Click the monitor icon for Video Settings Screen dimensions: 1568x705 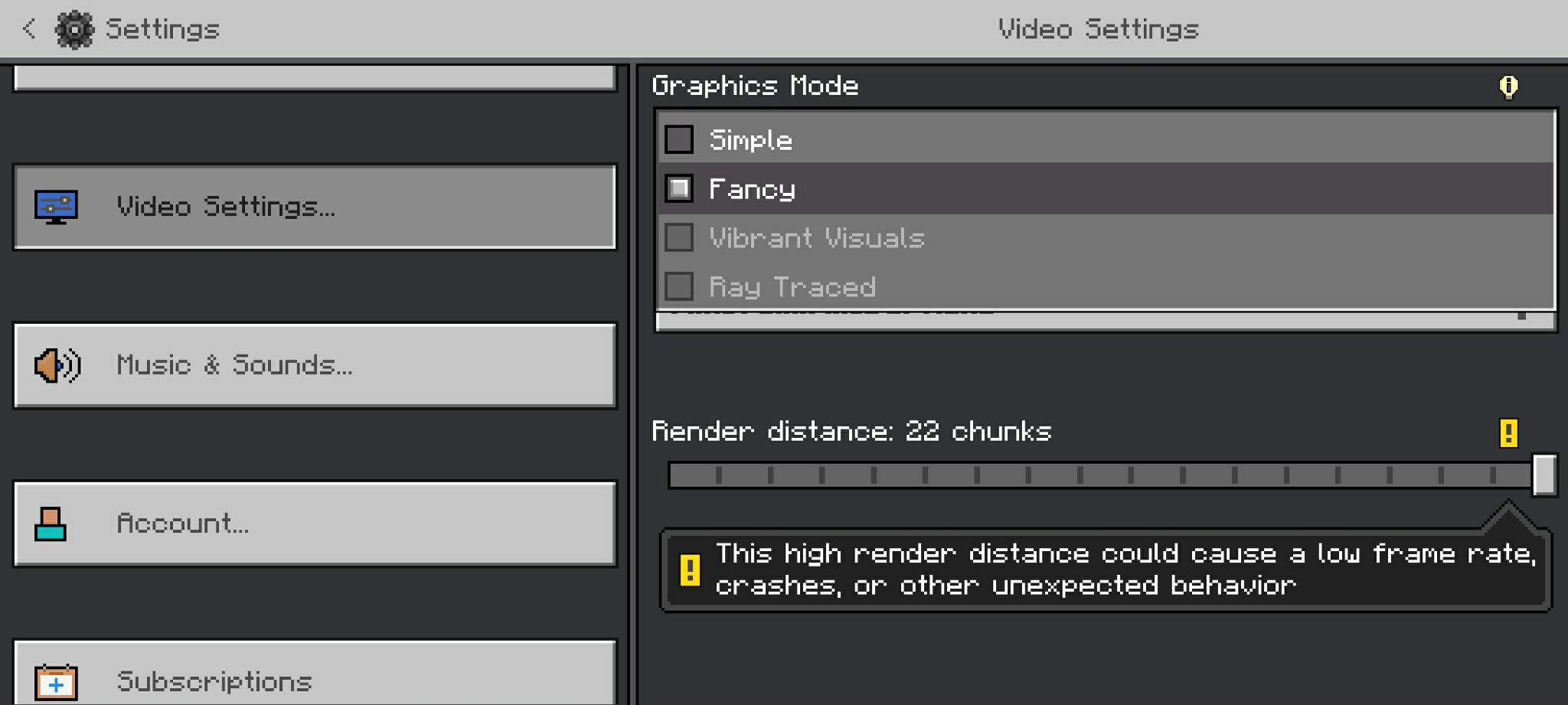coord(56,207)
